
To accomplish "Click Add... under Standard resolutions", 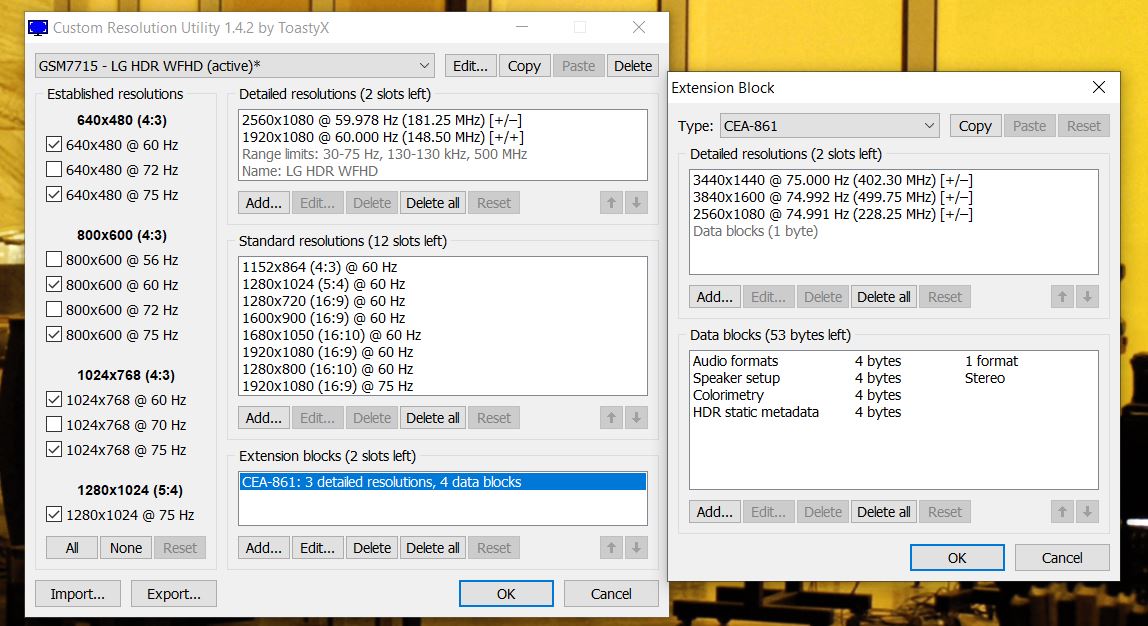I will click(263, 418).
